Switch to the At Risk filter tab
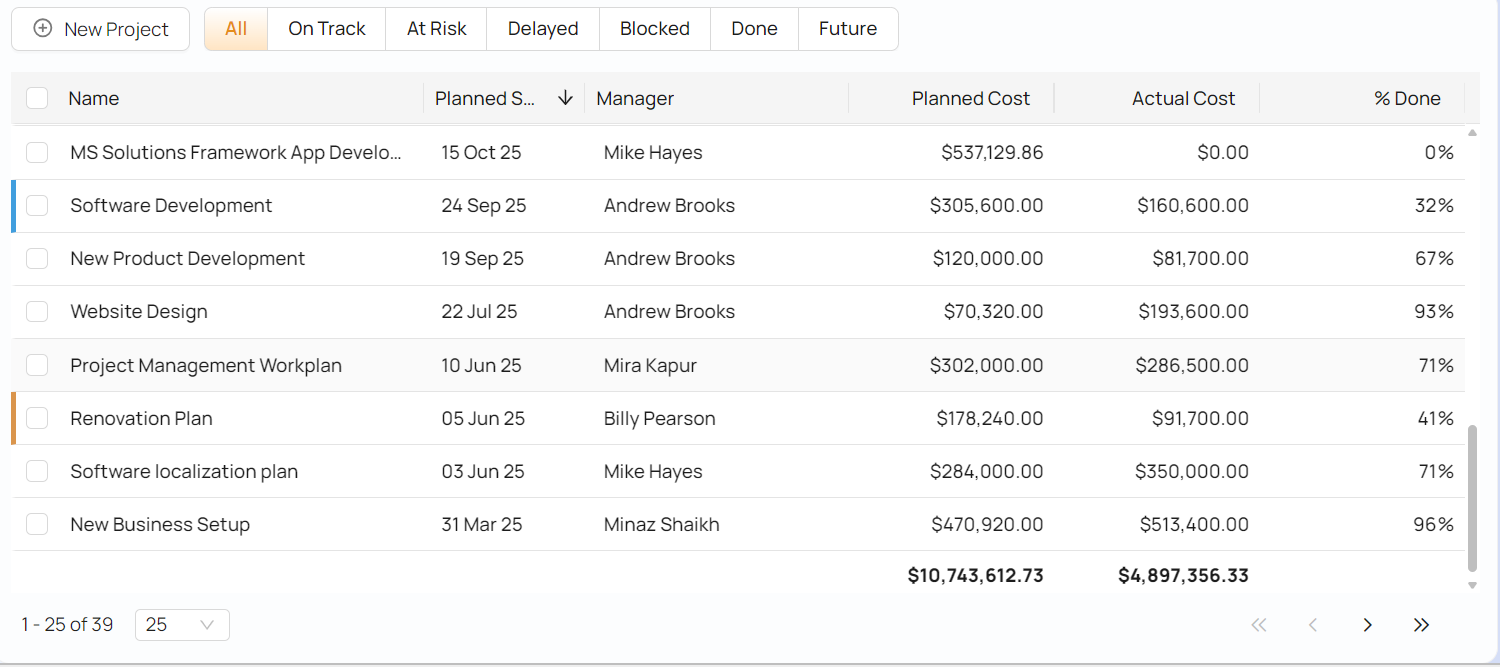The width and height of the screenshot is (1500, 667). click(x=436, y=29)
